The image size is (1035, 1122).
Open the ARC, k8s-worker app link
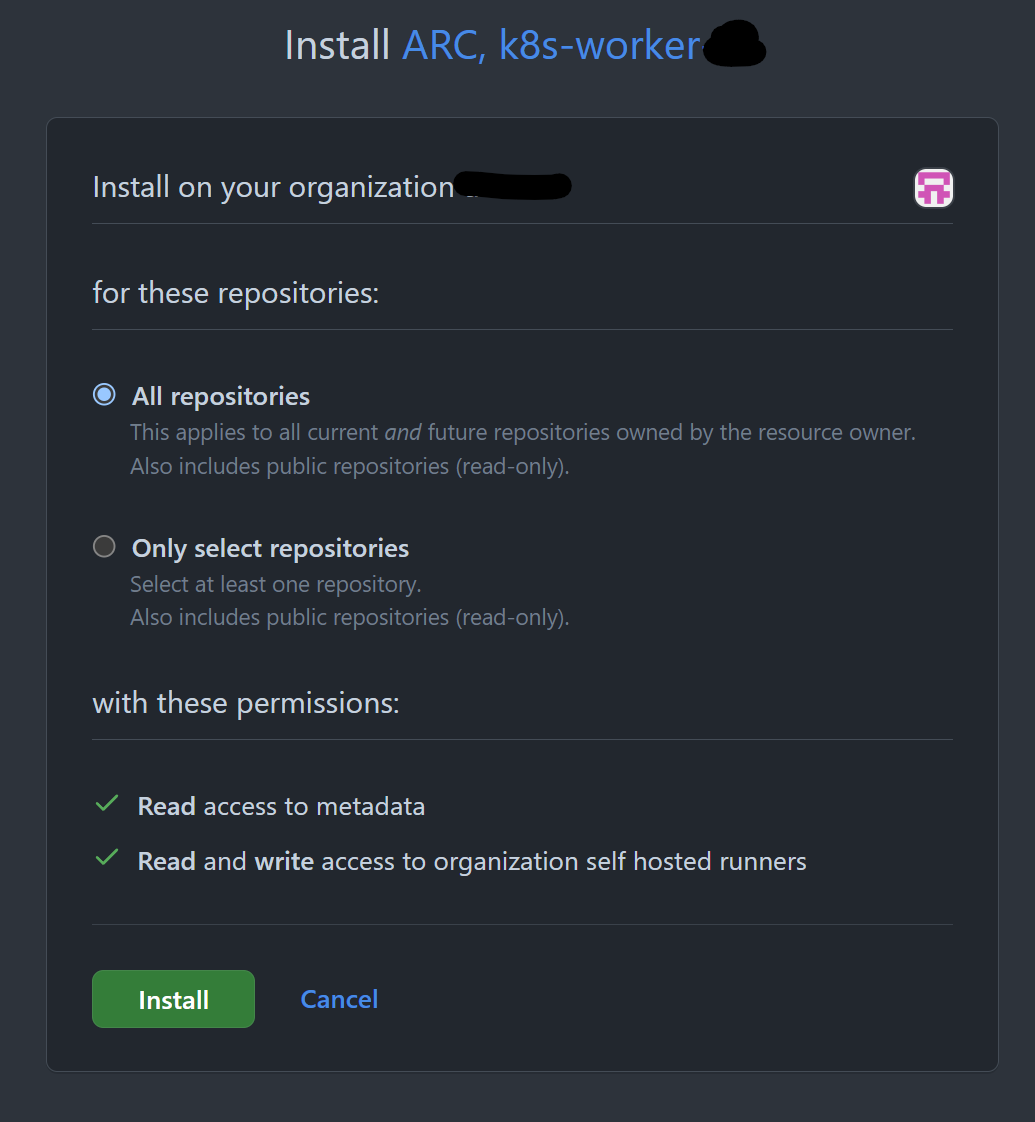551,46
